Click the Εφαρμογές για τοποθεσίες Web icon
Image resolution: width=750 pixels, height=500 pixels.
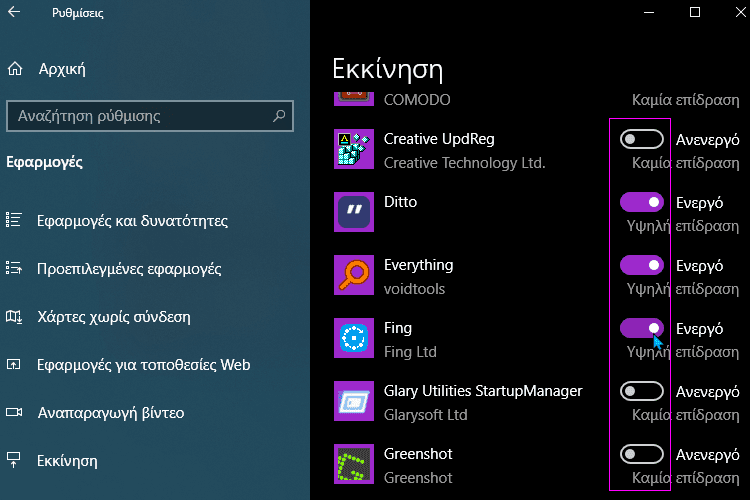point(13,365)
